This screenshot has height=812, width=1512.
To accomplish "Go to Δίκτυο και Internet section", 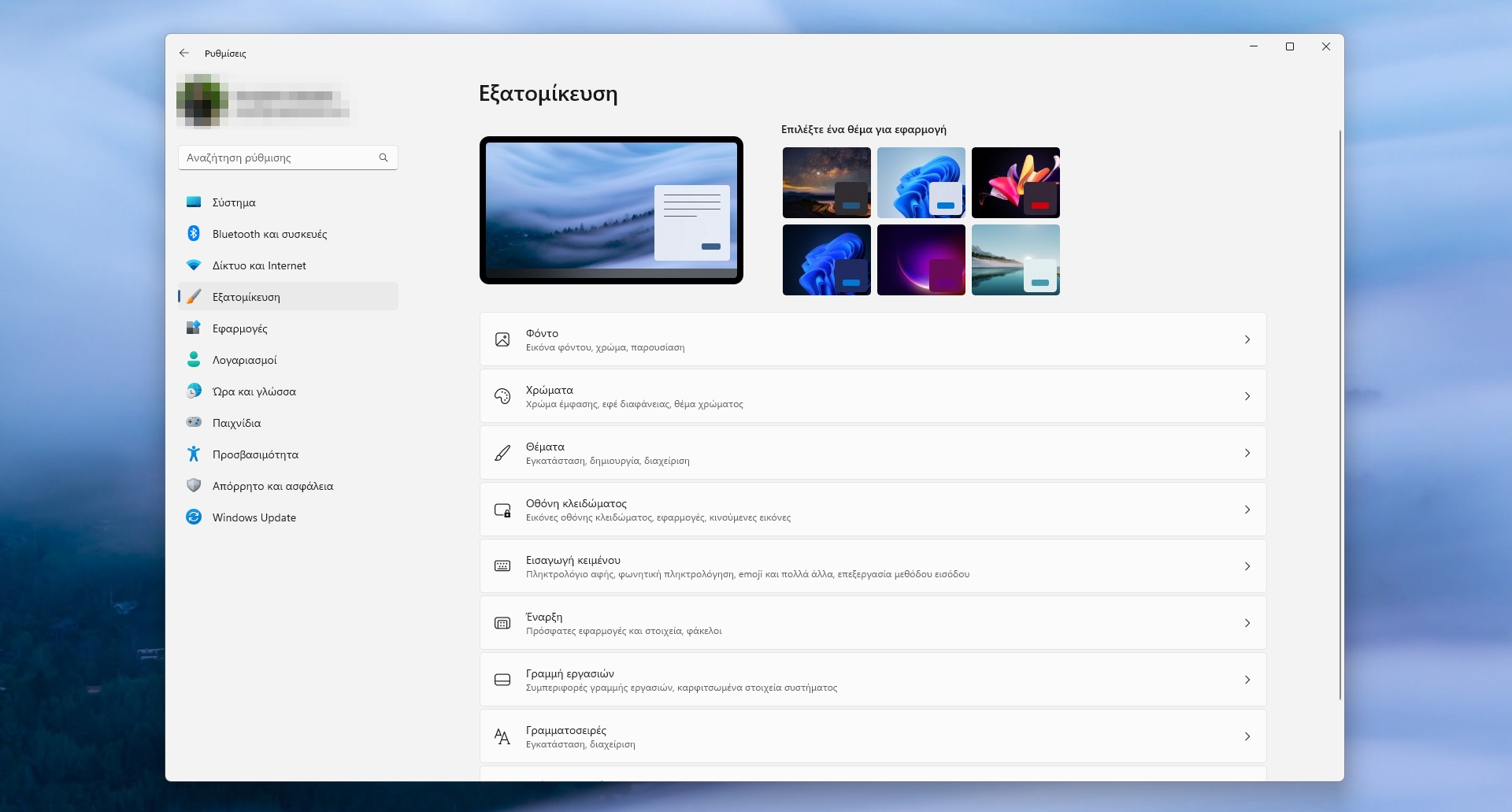I will pyautogui.click(x=259, y=265).
